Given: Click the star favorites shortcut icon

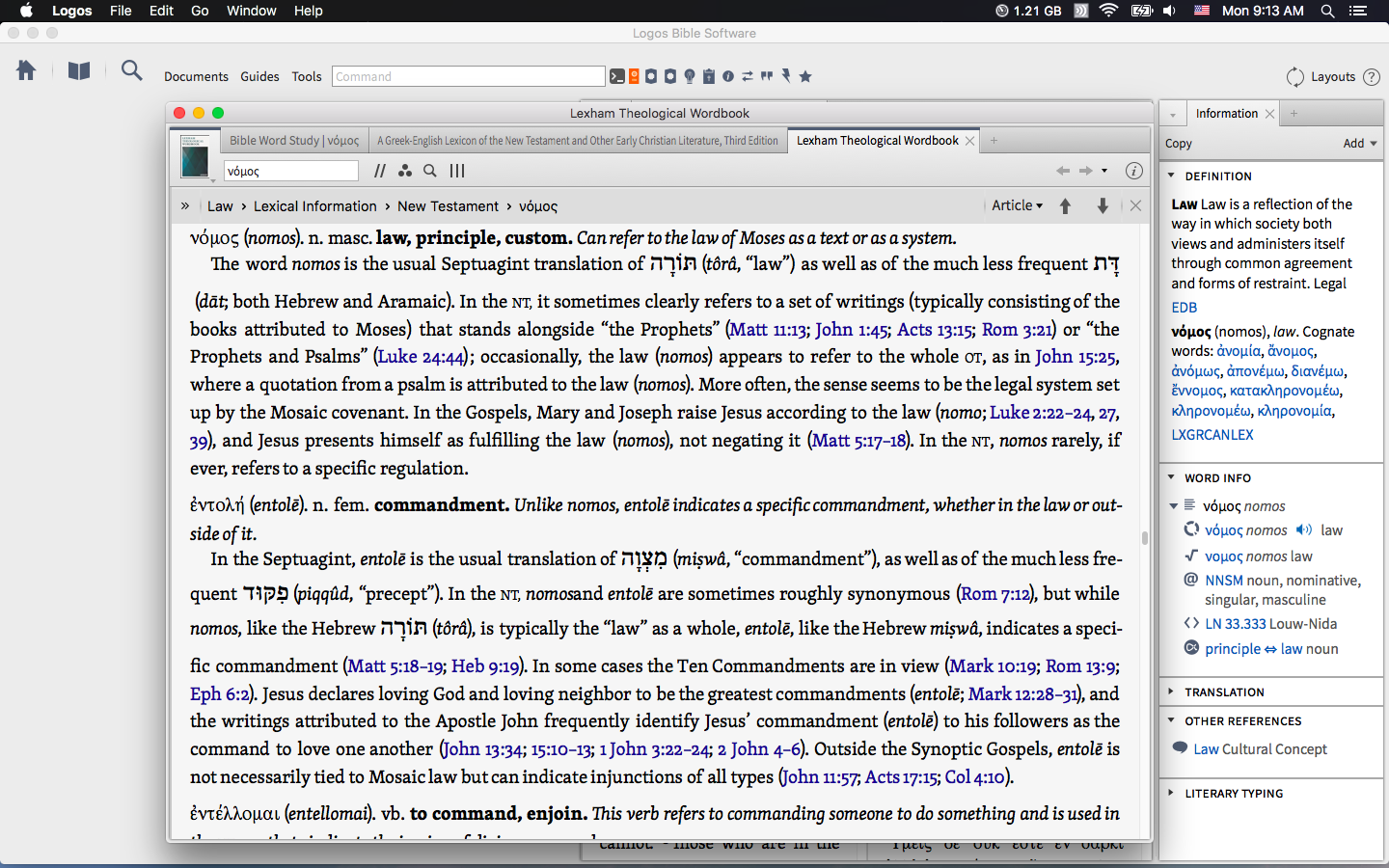Looking at the screenshot, I should click(x=805, y=76).
